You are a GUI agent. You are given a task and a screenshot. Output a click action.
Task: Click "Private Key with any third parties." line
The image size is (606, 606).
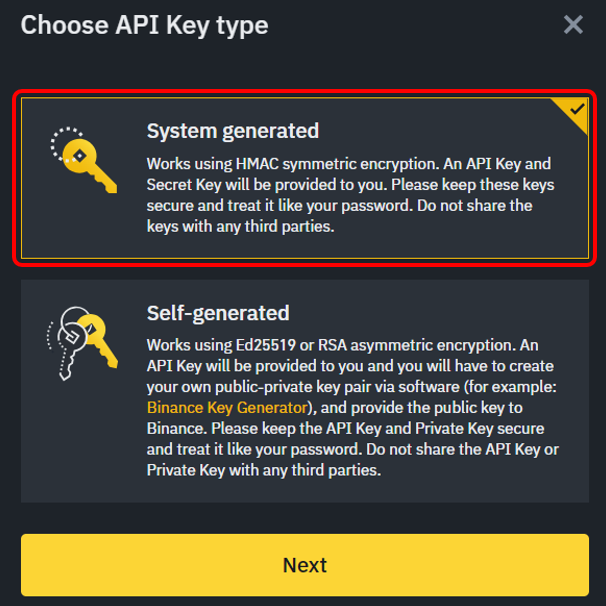264,470
